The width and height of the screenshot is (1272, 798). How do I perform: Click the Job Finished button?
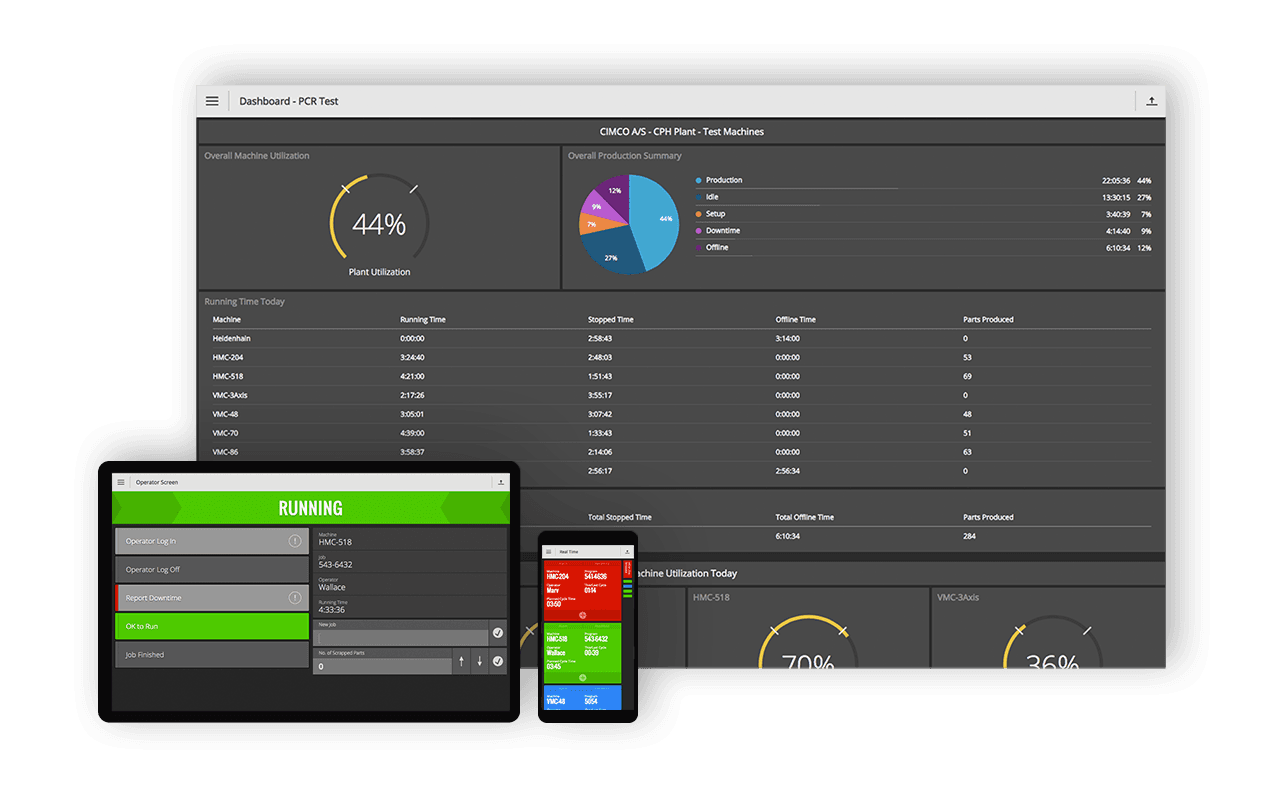click(x=212, y=654)
